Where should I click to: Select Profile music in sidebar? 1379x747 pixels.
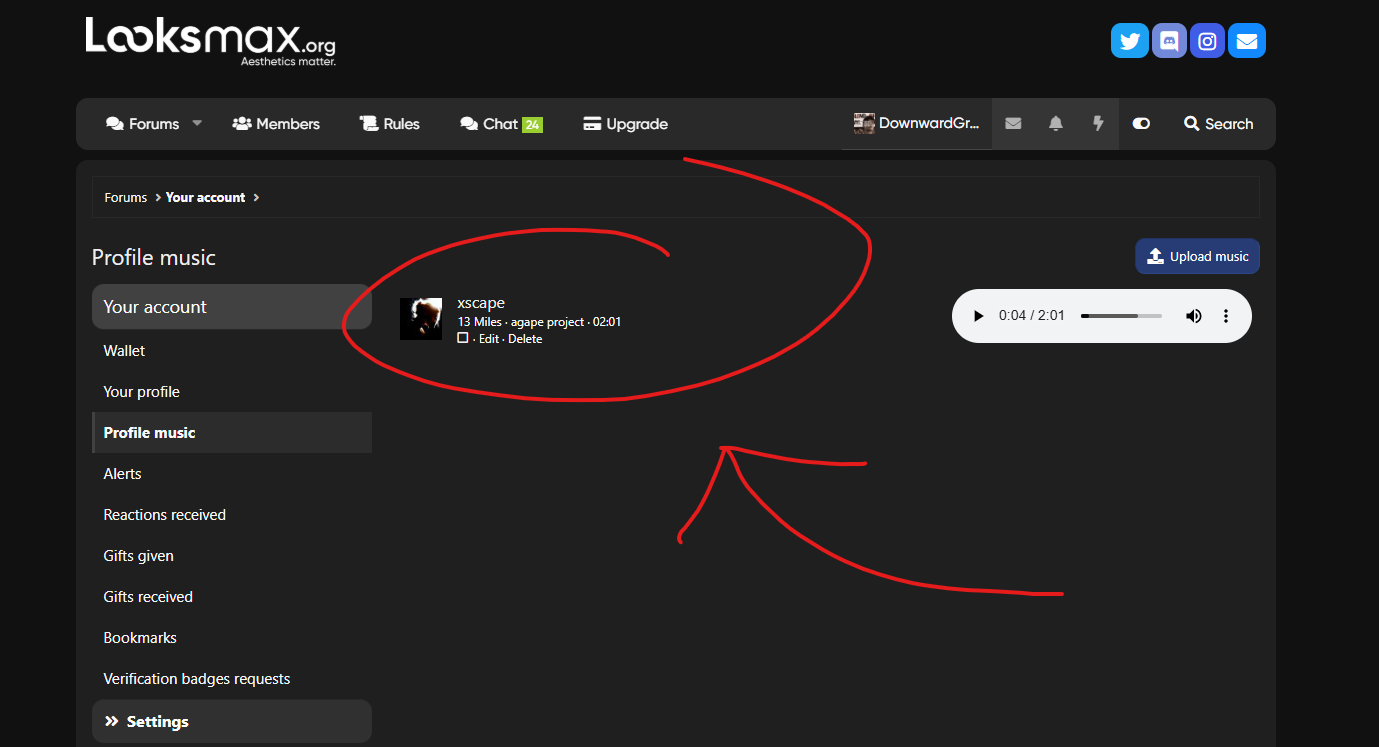pos(232,433)
